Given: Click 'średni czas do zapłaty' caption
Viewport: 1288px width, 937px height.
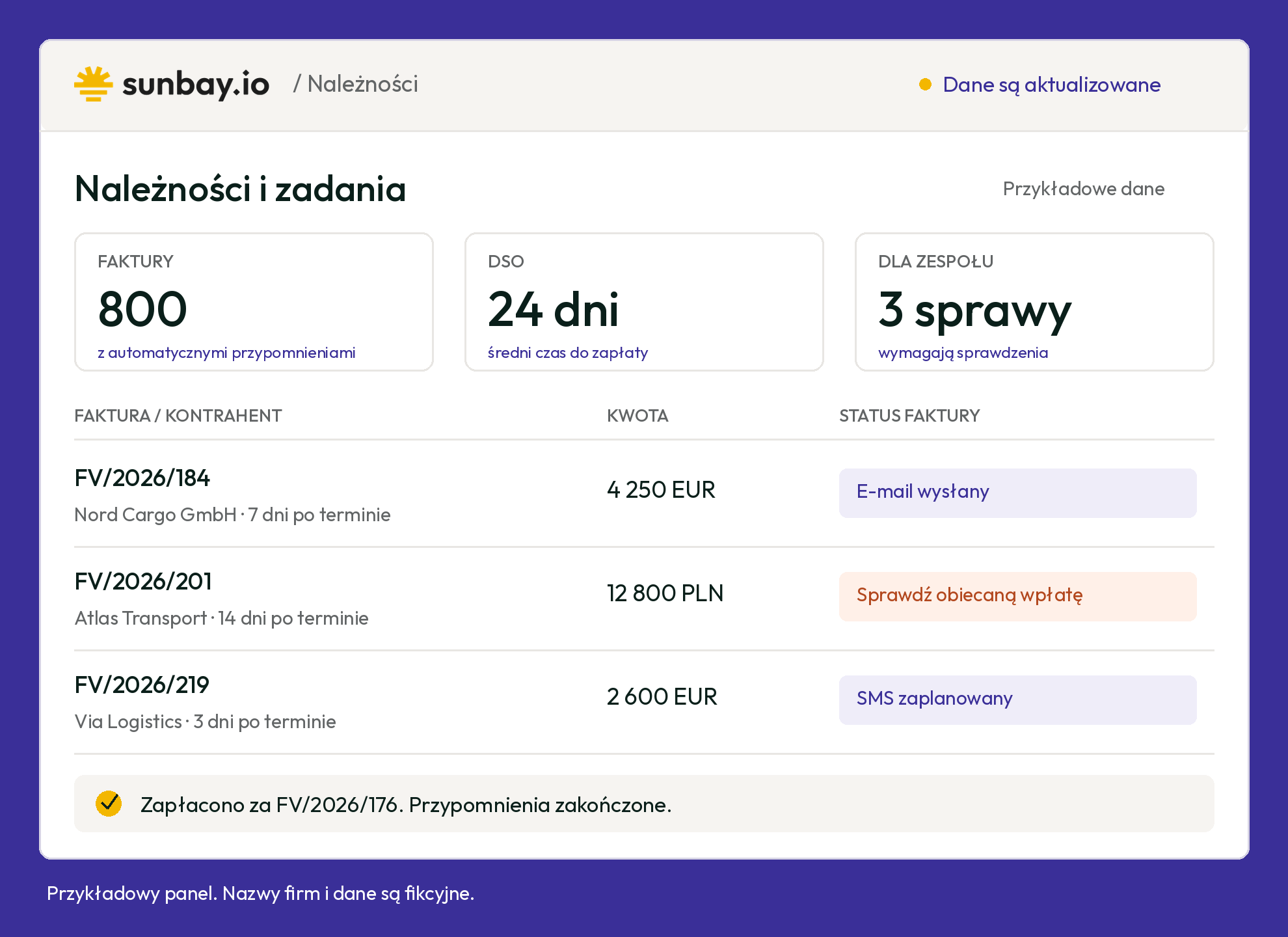Looking at the screenshot, I should (x=568, y=353).
